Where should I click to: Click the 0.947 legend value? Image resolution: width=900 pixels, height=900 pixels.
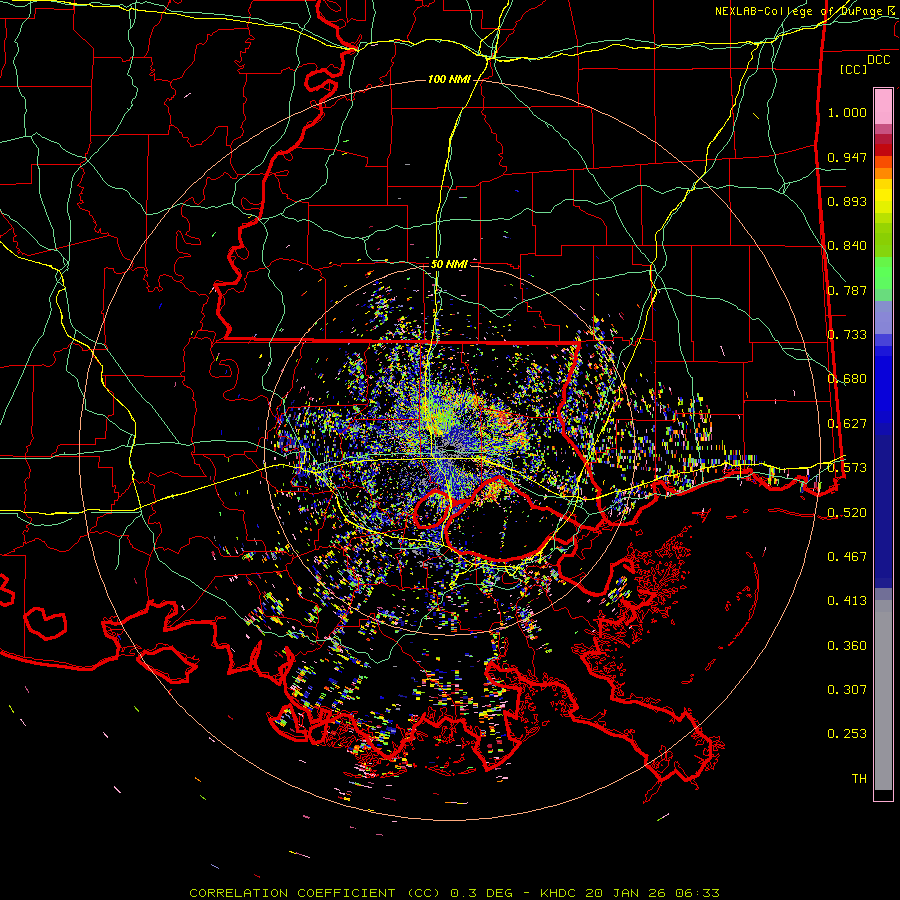click(x=847, y=157)
